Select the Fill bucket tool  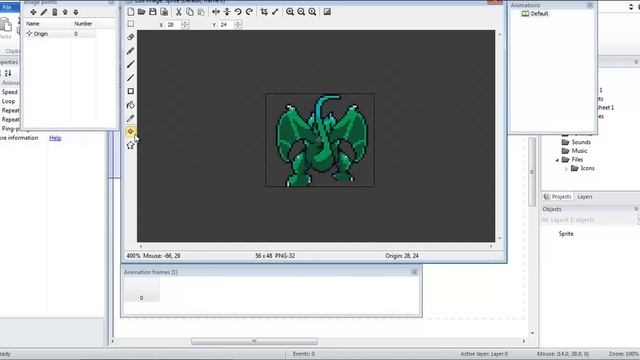point(131,105)
